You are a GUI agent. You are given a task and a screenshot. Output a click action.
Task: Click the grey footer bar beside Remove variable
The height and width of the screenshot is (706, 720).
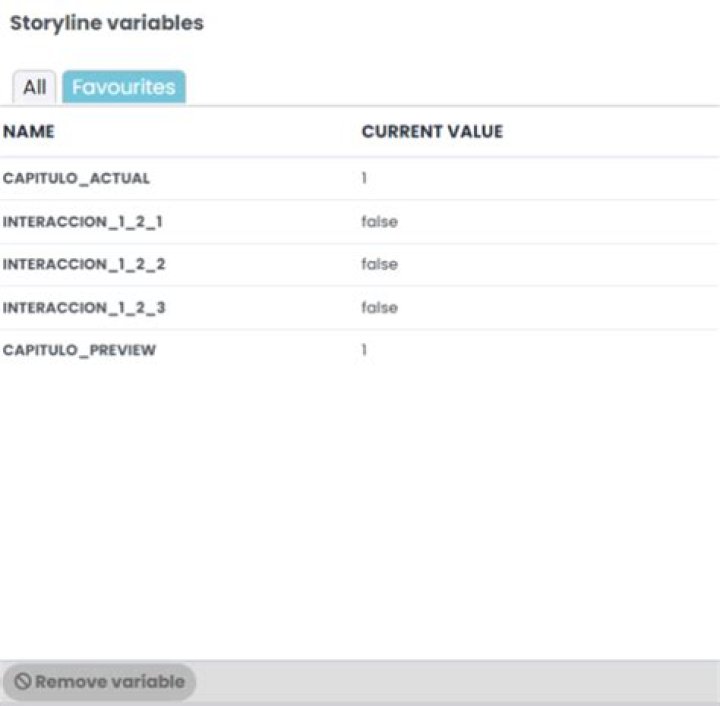click(458, 682)
